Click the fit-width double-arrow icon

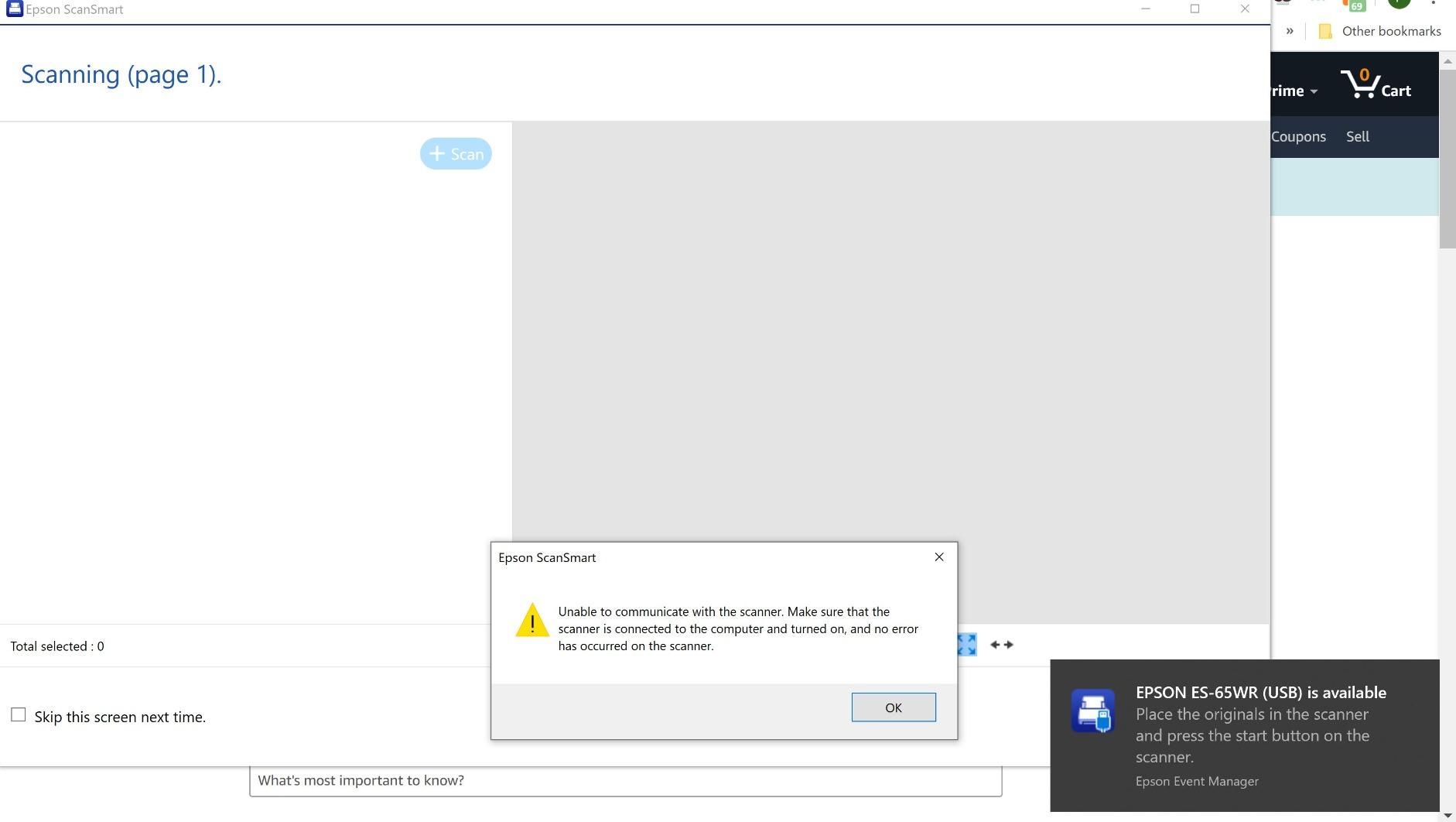pyautogui.click(x=1002, y=645)
